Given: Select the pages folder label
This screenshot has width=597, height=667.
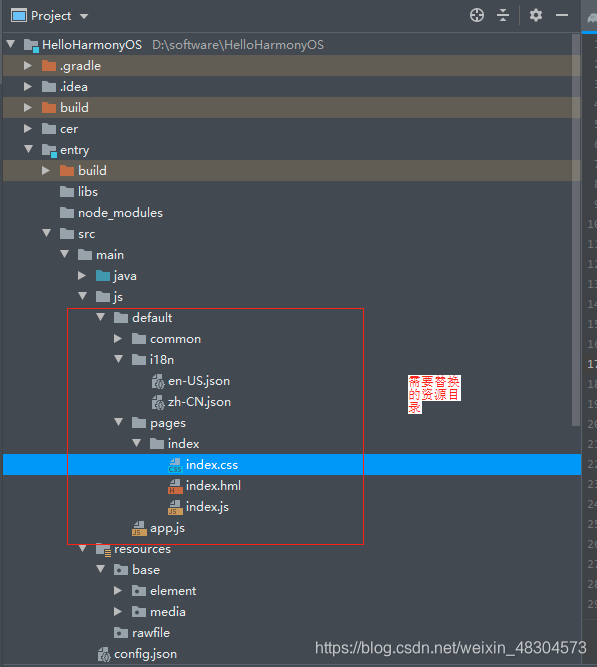Looking at the screenshot, I should point(168,423).
